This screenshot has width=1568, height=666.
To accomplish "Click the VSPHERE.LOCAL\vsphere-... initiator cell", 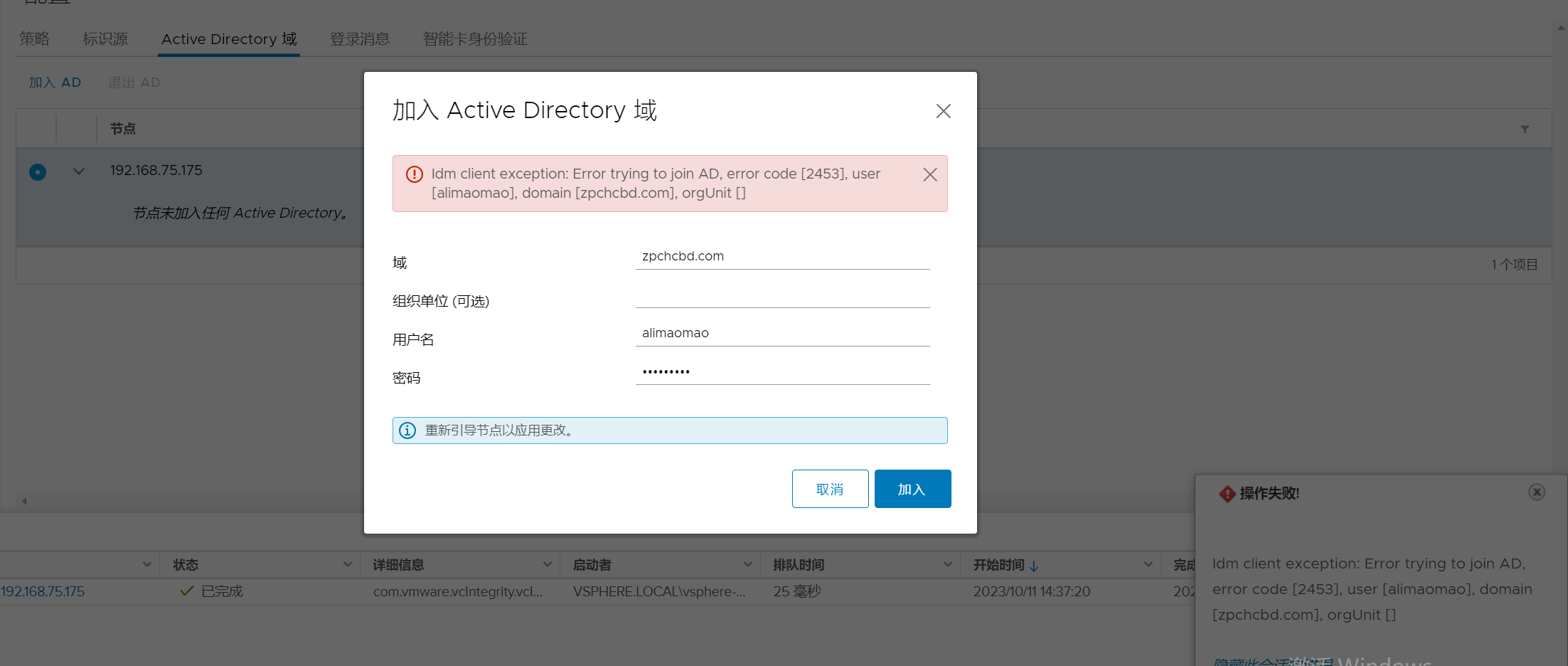I will (x=659, y=591).
